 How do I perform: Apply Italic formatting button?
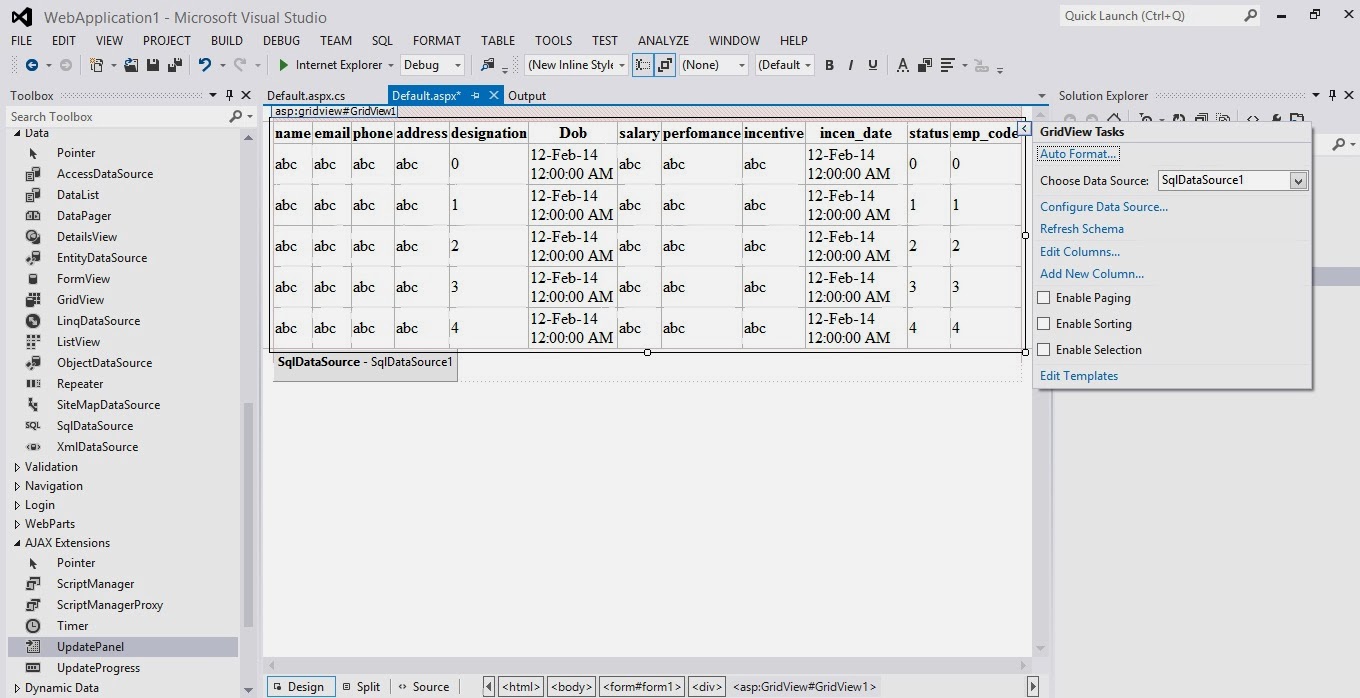click(x=851, y=65)
